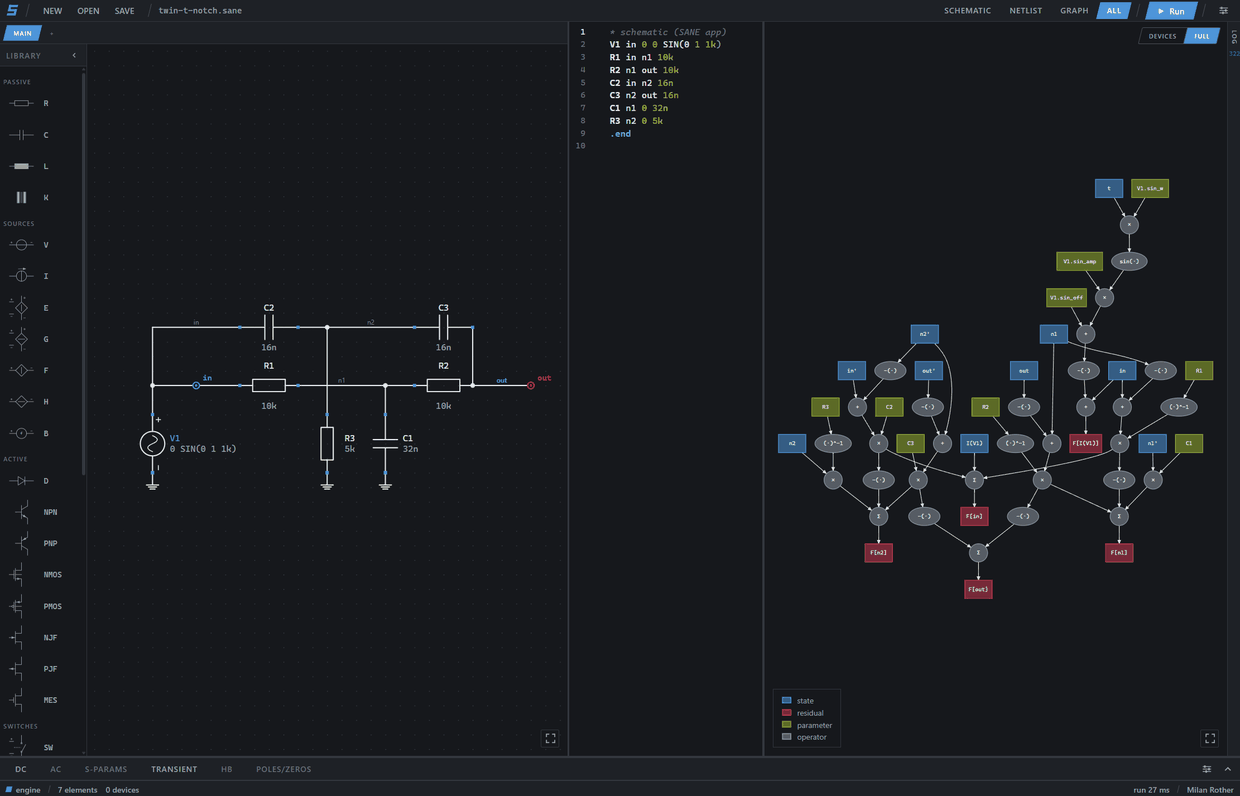
Task: Open the POLES/ZEROS analysis tab
Action: pos(283,769)
